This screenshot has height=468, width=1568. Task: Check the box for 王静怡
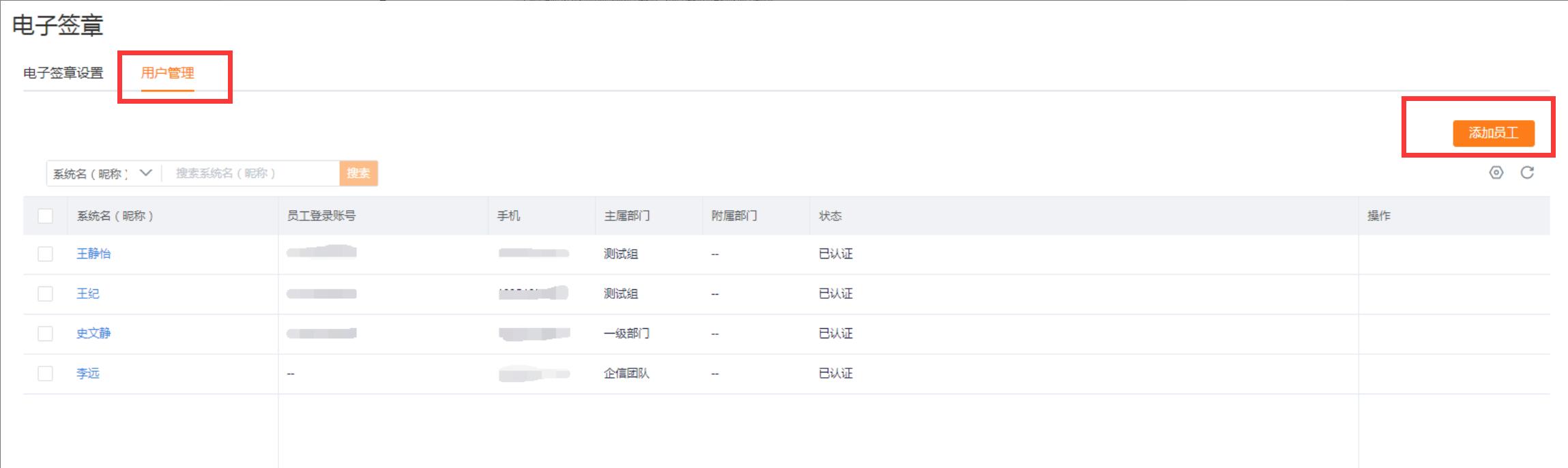(46, 254)
